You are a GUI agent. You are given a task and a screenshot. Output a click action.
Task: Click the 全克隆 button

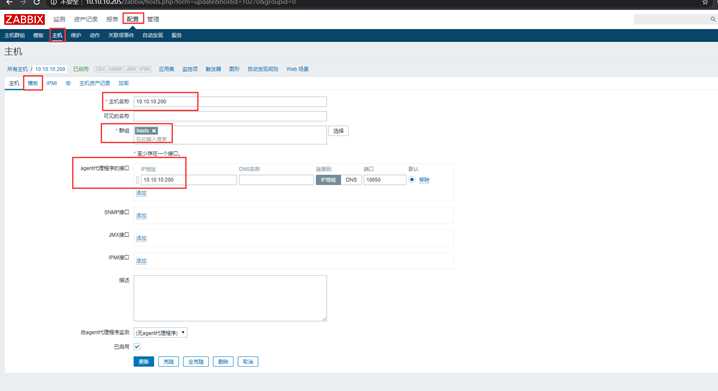(x=196, y=362)
